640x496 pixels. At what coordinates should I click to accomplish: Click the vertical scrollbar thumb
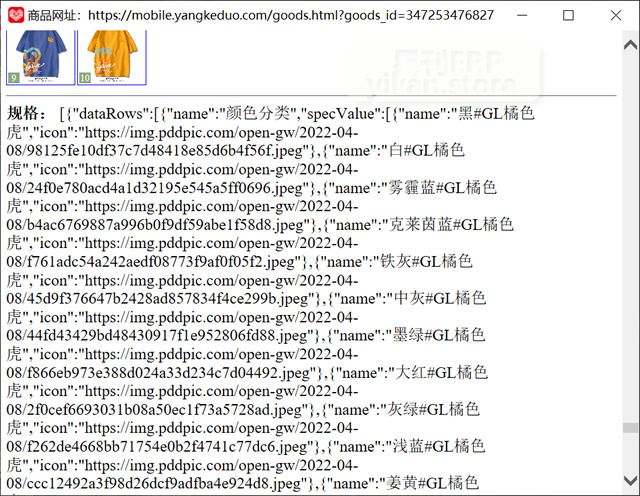pos(630,427)
